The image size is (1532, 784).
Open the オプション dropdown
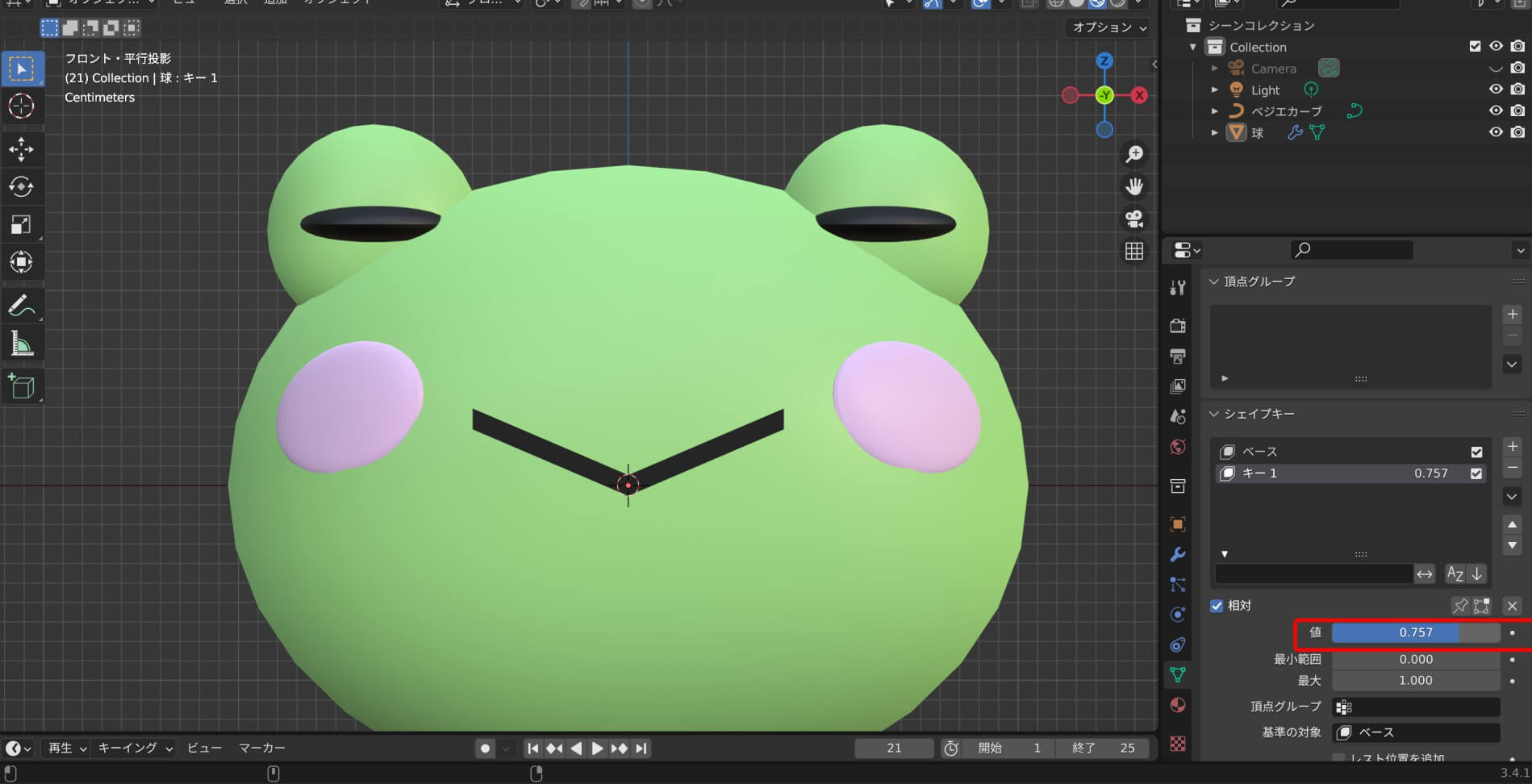coord(1109,27)
